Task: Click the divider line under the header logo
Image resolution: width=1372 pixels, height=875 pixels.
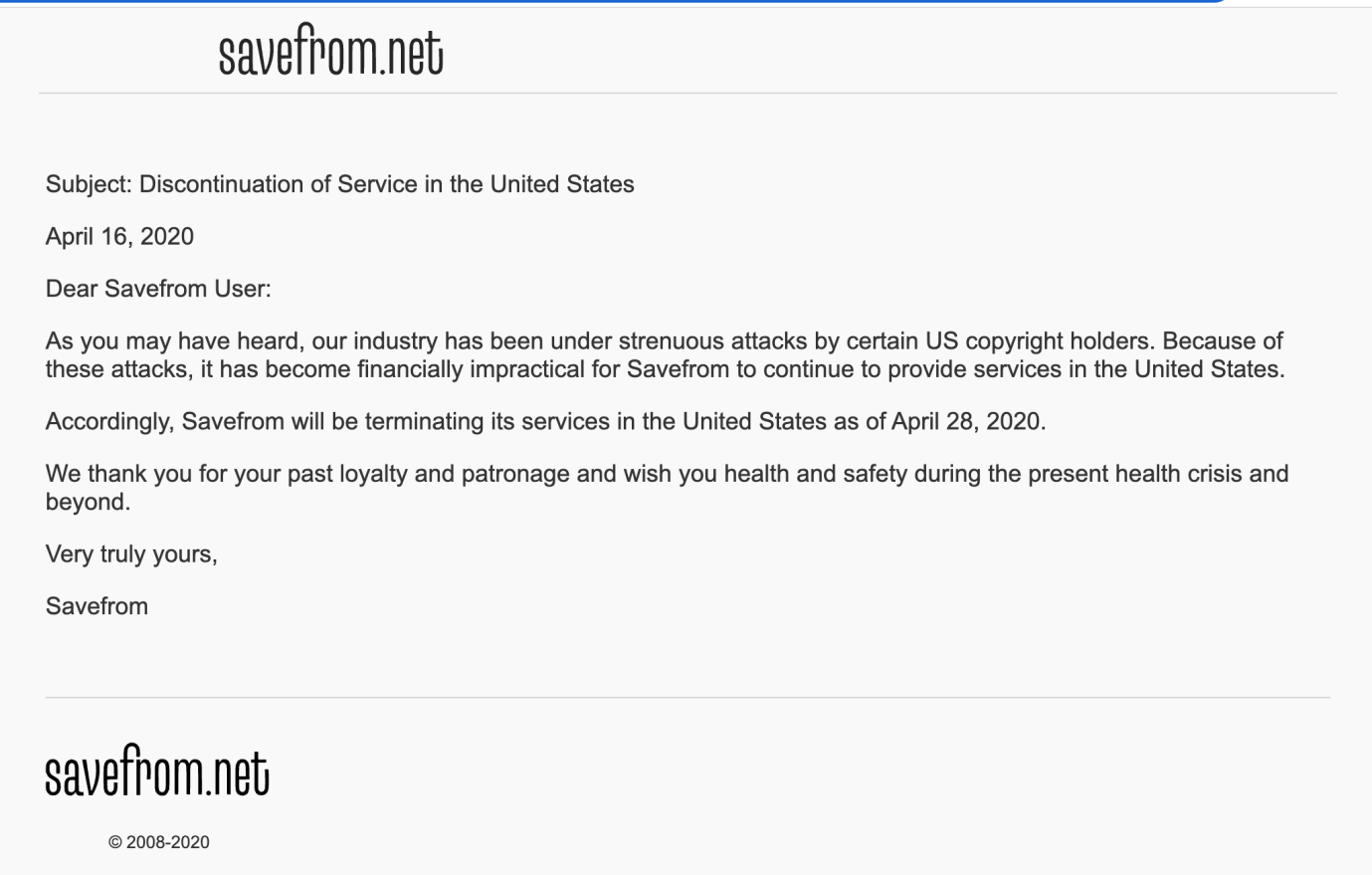Action: pyautogui.click(x=686, y=94)
